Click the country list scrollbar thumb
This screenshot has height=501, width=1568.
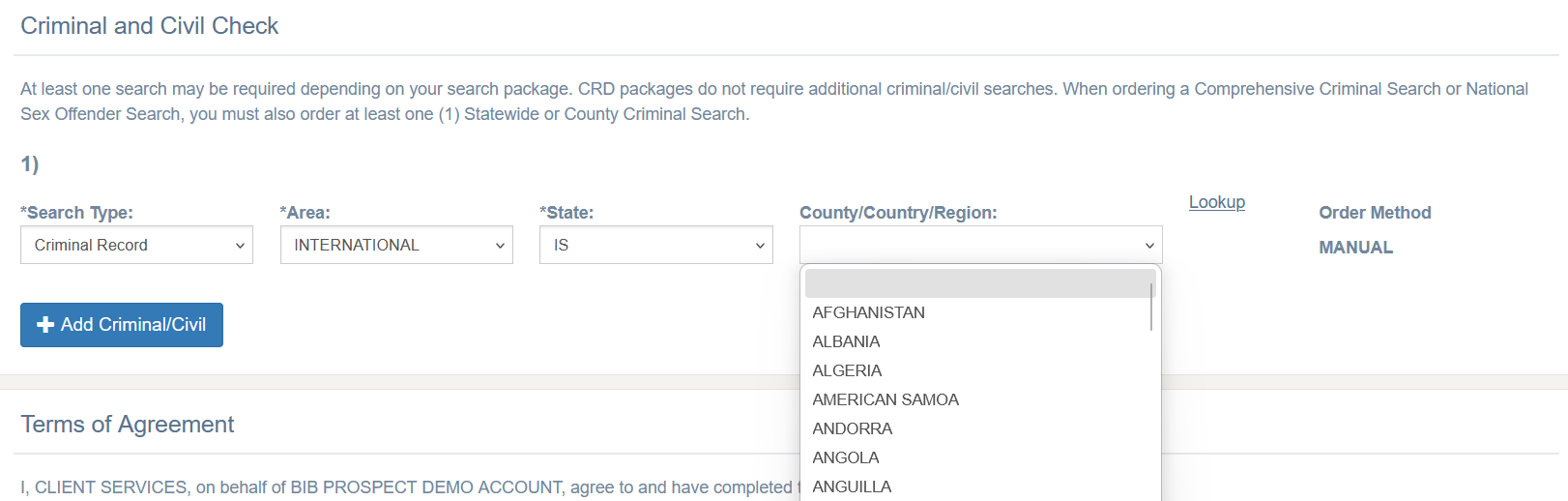pyautogui.click(x=1151, y=305)
